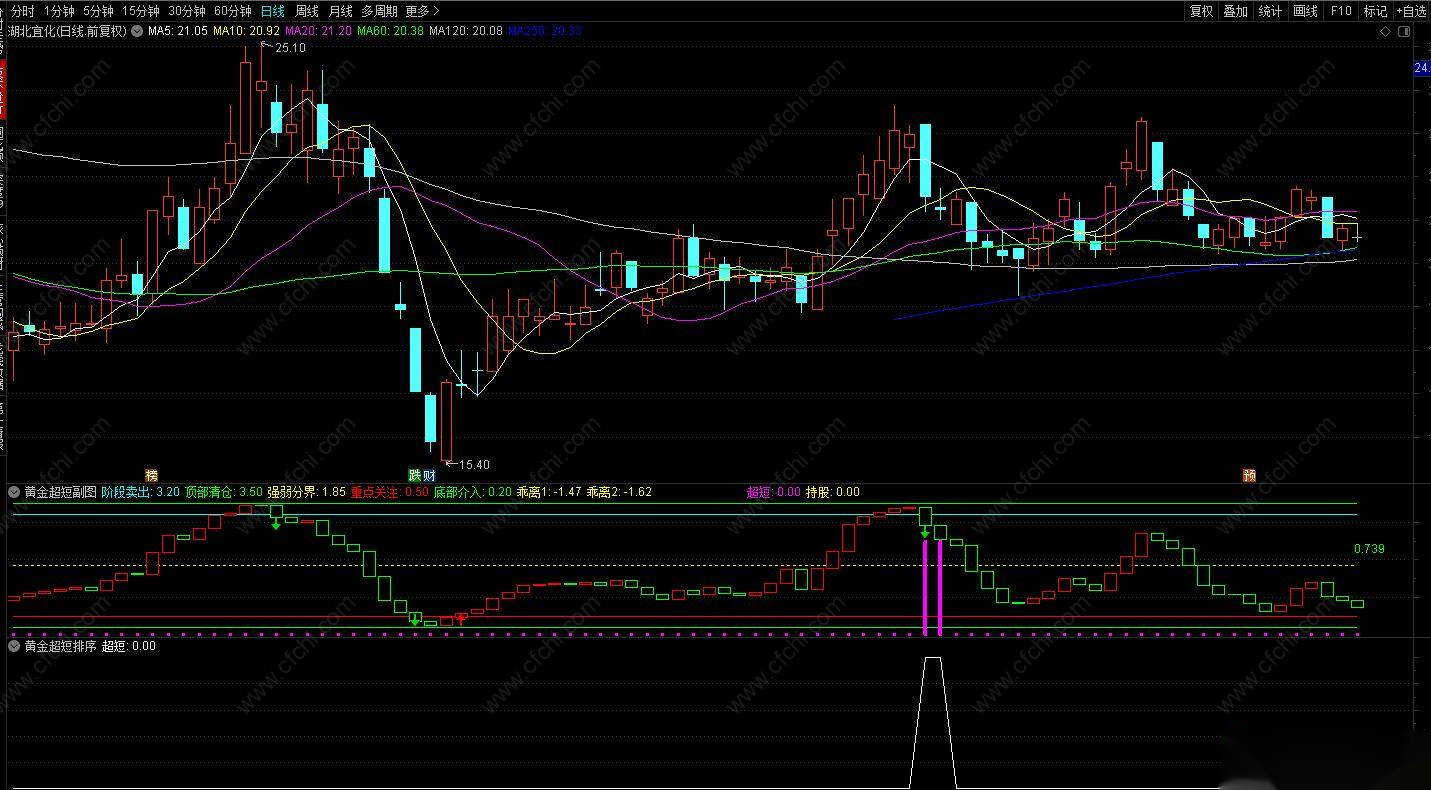Expand the 更多 periods menu
Viewport: 1431px width, 790px height.
[422, 11]
